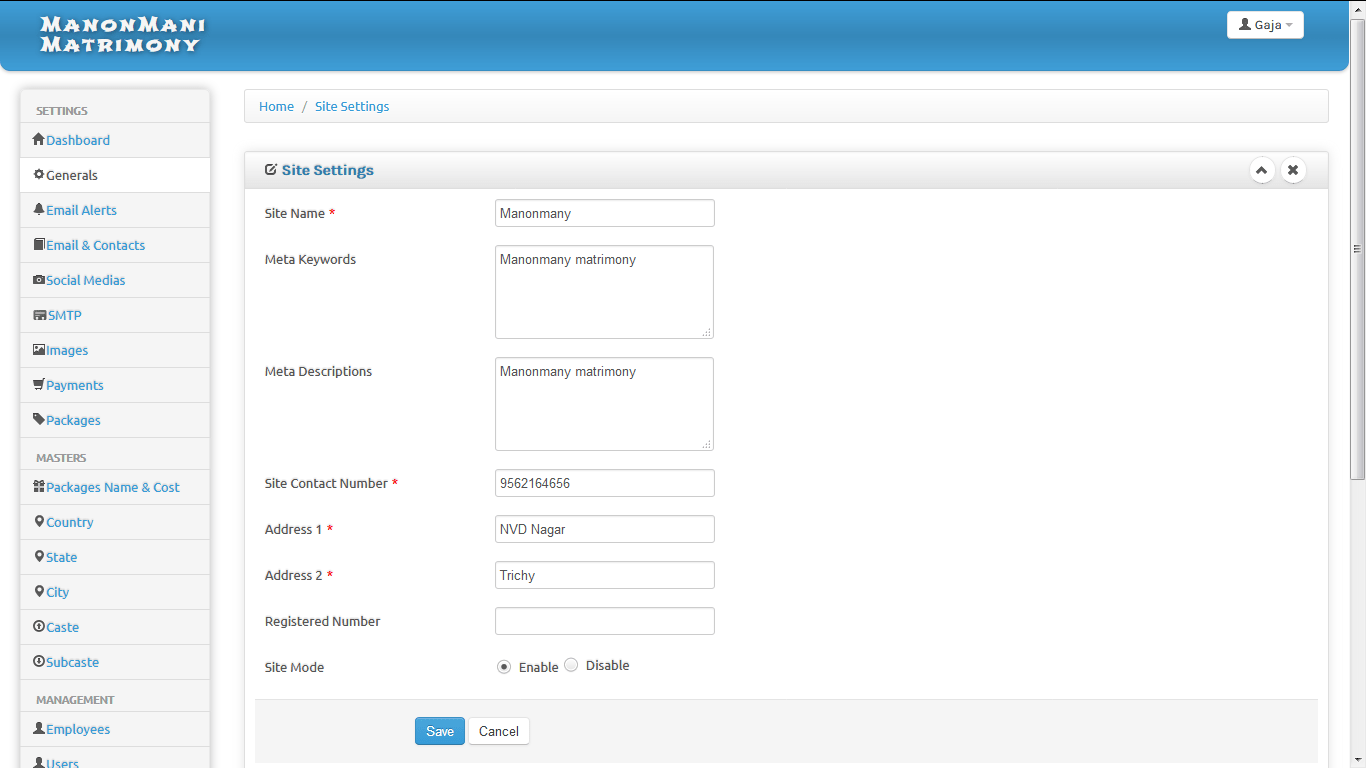Open Users management page
This screenshot has height=768, width=1366.
point(115,760)
